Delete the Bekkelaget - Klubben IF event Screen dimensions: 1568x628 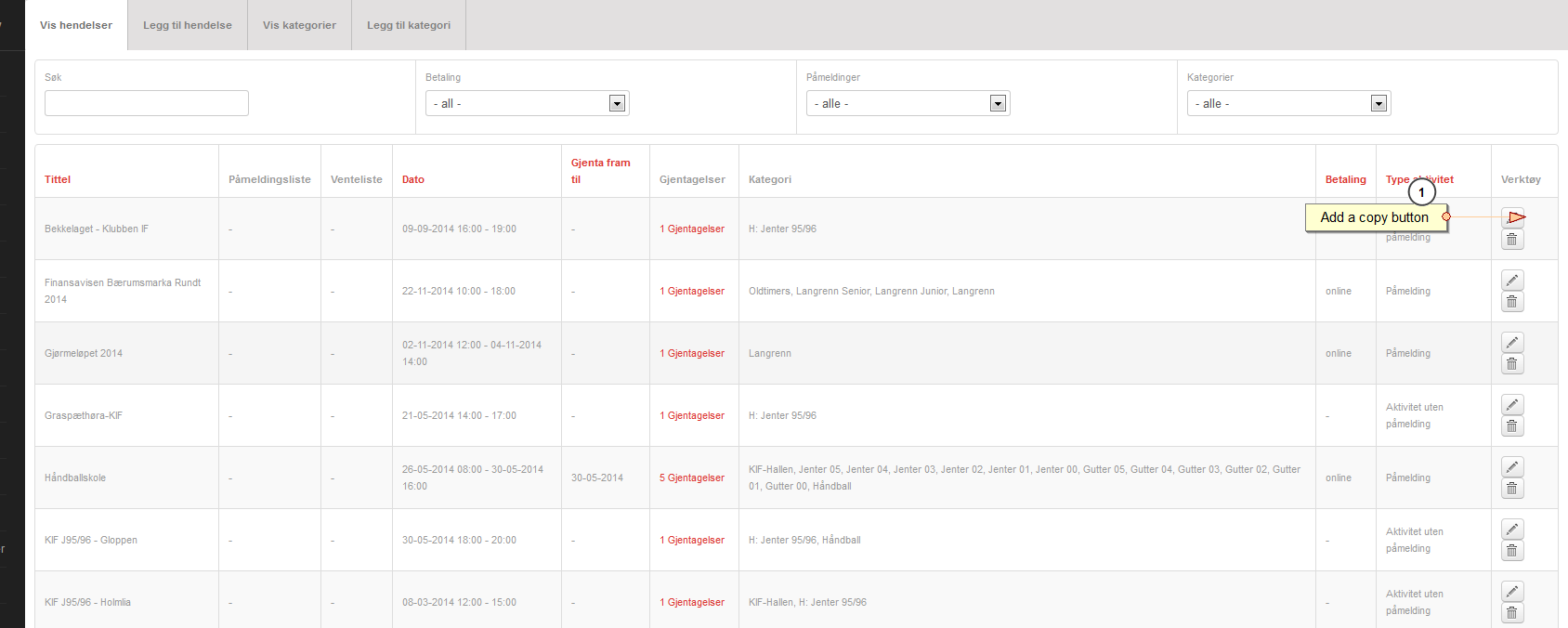(x=1512, y=240)
